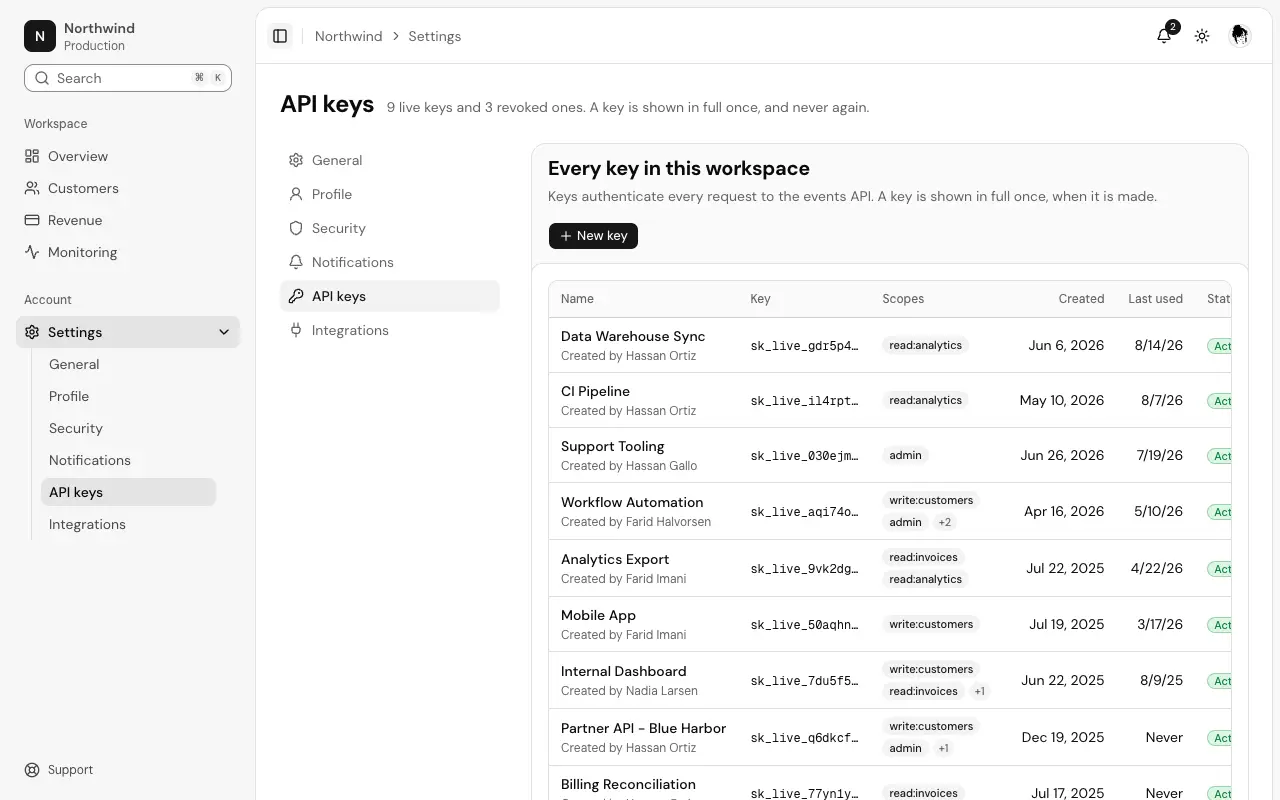The image size is (1280, 800).
Task: Go to Customers page
Action: (x=128, y=188)
